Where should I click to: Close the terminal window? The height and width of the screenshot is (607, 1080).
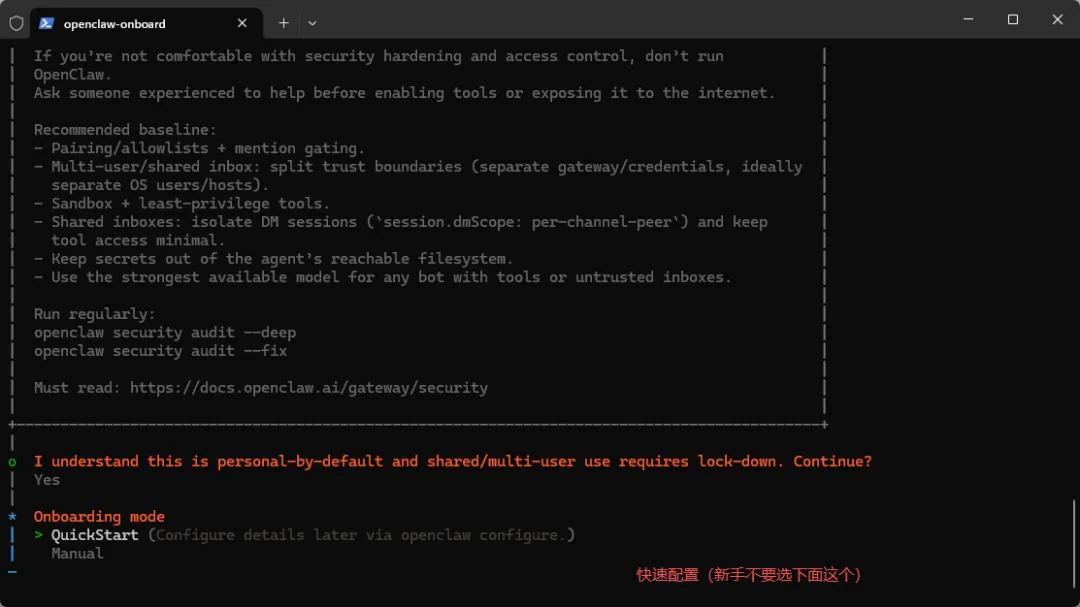[1057, 20]
